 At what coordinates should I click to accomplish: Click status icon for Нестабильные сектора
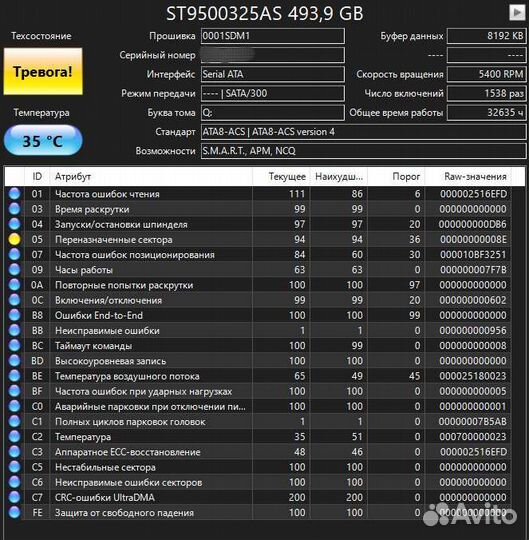coord(14,467)
